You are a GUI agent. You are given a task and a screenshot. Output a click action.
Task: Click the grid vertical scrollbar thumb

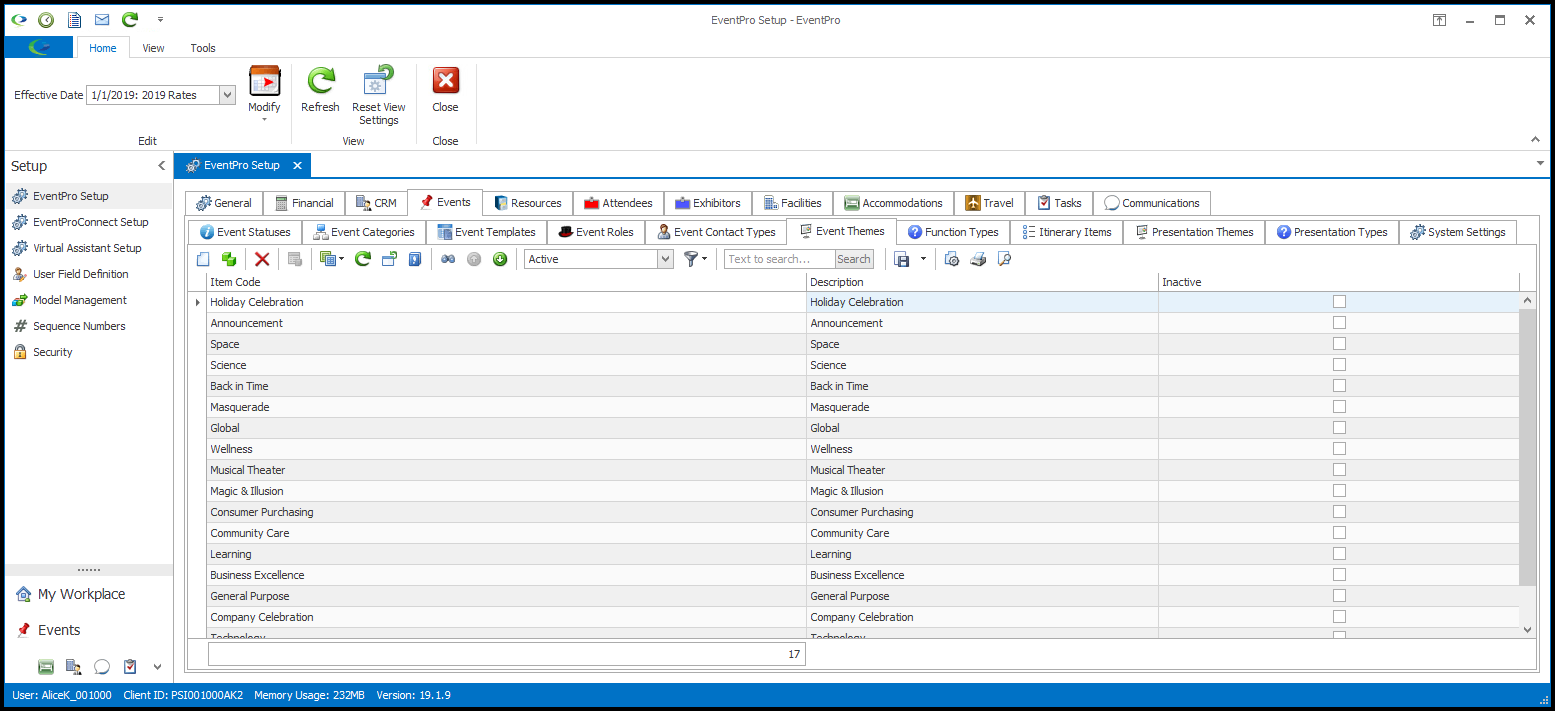[x=1527, y=446]
